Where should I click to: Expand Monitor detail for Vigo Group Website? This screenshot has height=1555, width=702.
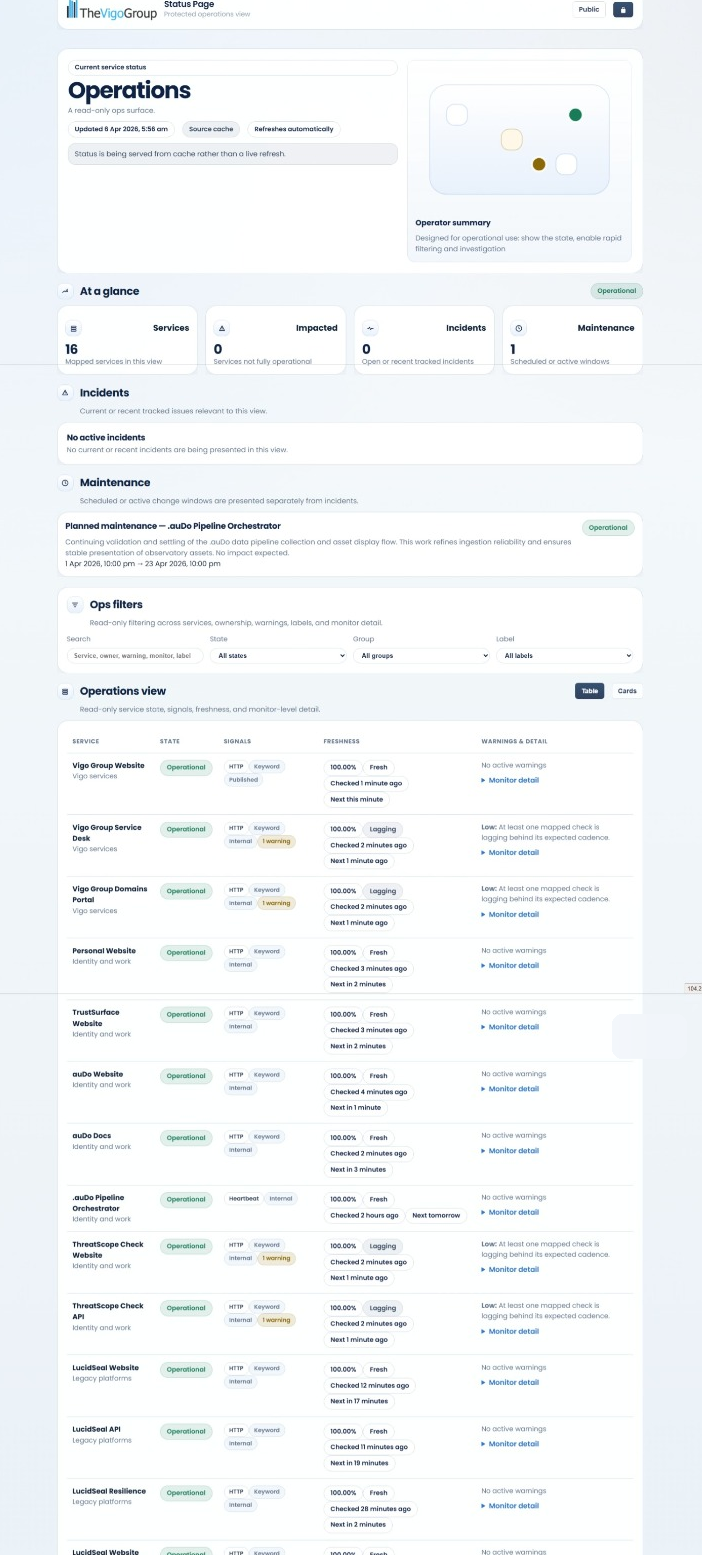[510, 780]
